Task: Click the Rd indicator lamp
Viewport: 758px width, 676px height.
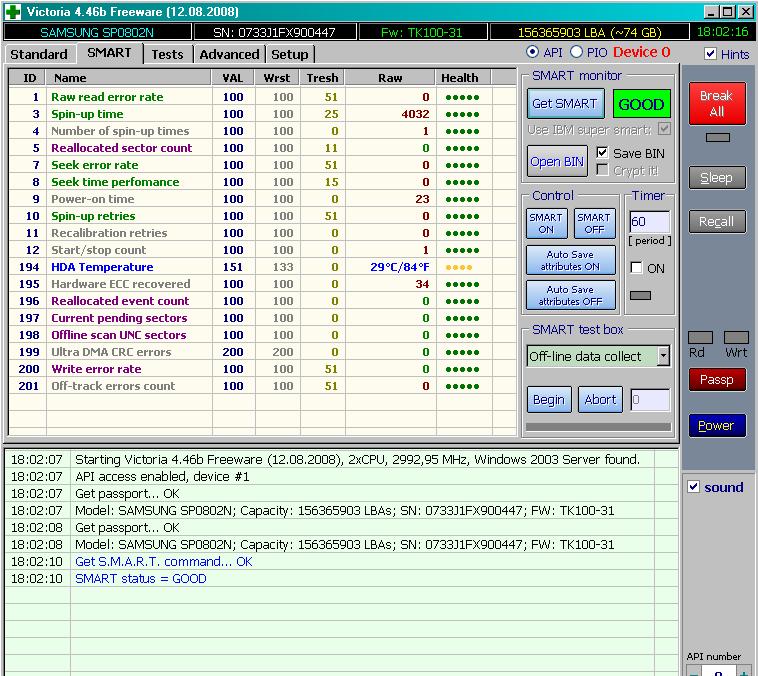Action: (x=700, y=337)
